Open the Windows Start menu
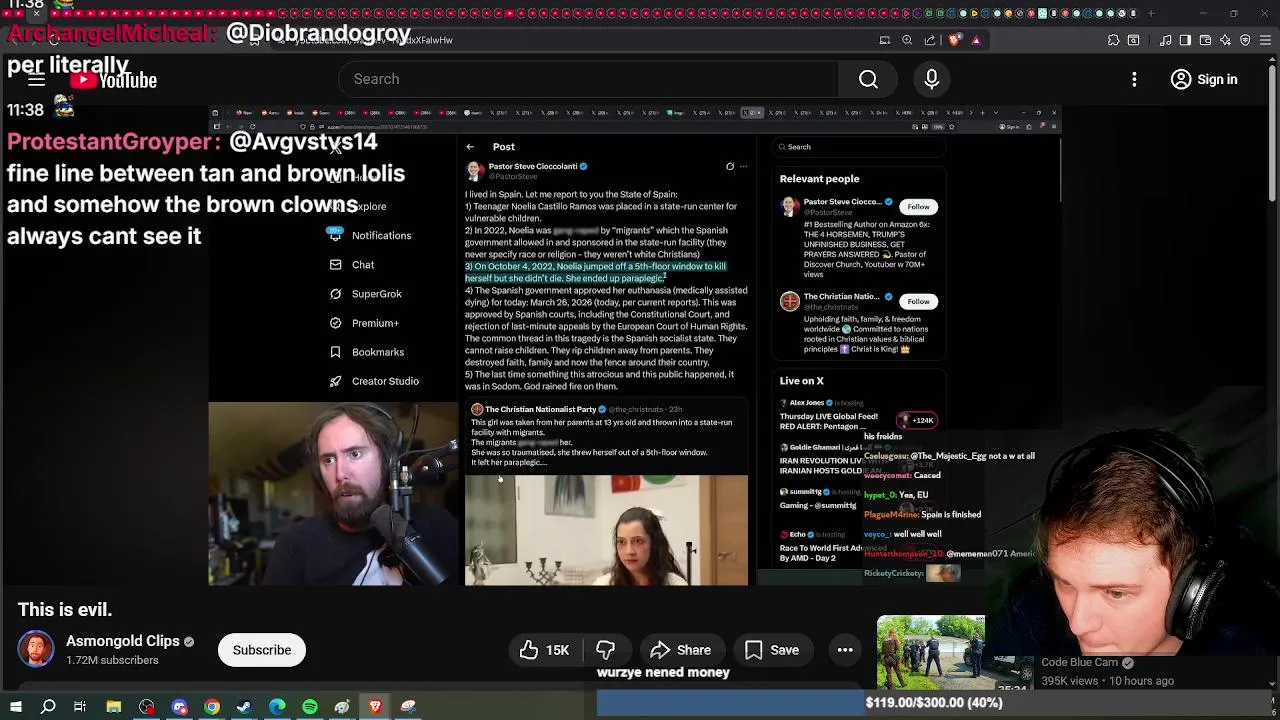1280x720 pixels. tap(16, 707)
